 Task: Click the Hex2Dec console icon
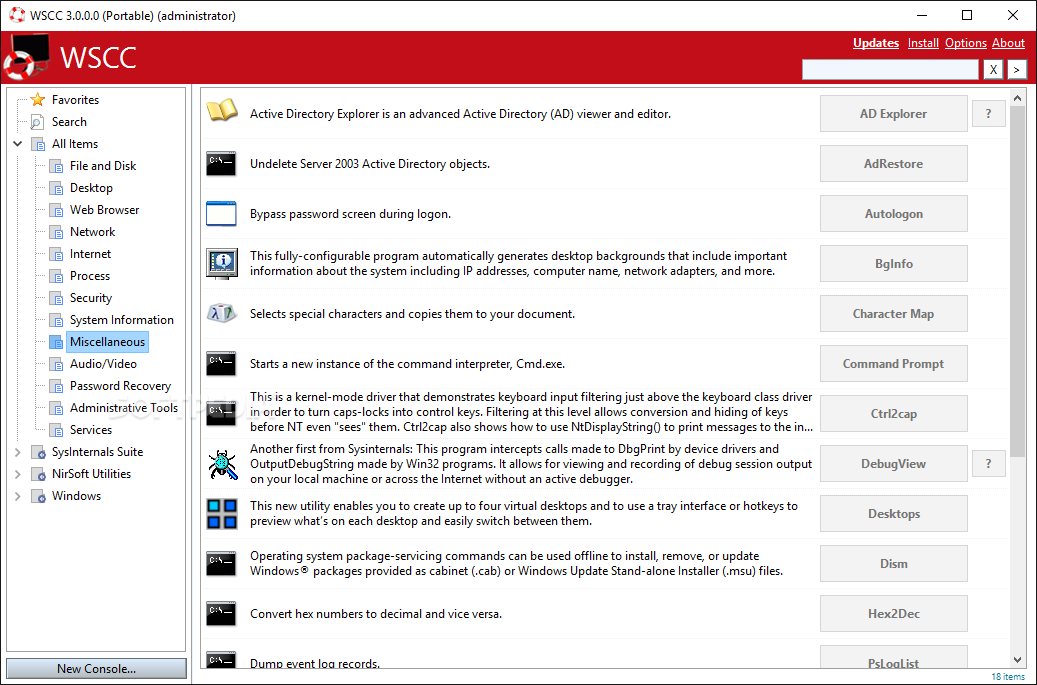click(x=221, y=614)
